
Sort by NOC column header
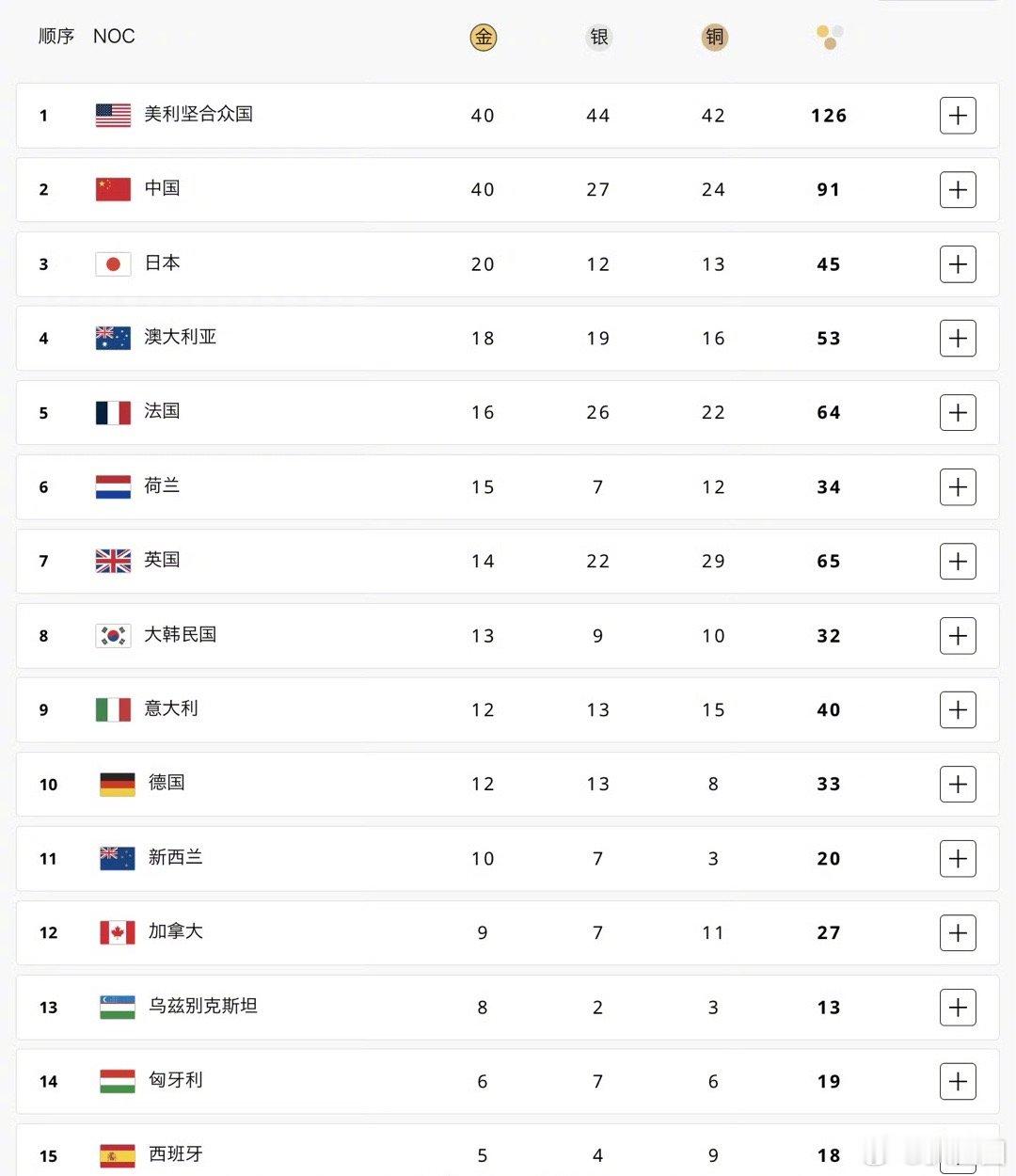(114, 37)
